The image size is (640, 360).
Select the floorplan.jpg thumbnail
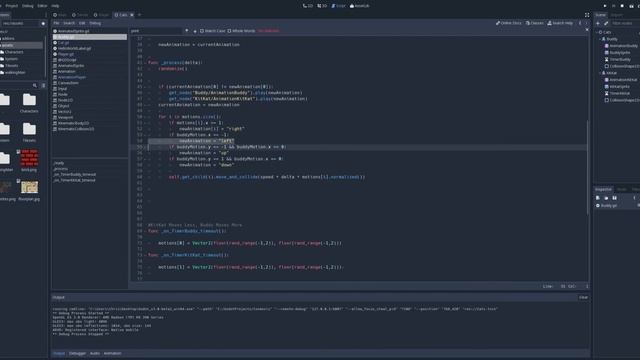click(x=29, y=187)
